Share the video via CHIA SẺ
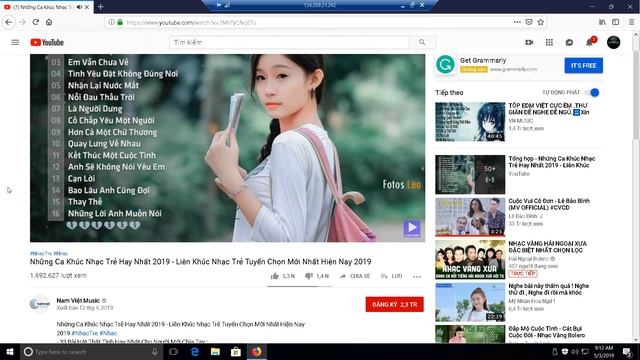The width and height of the screenshot is (640, 360). 355,276
